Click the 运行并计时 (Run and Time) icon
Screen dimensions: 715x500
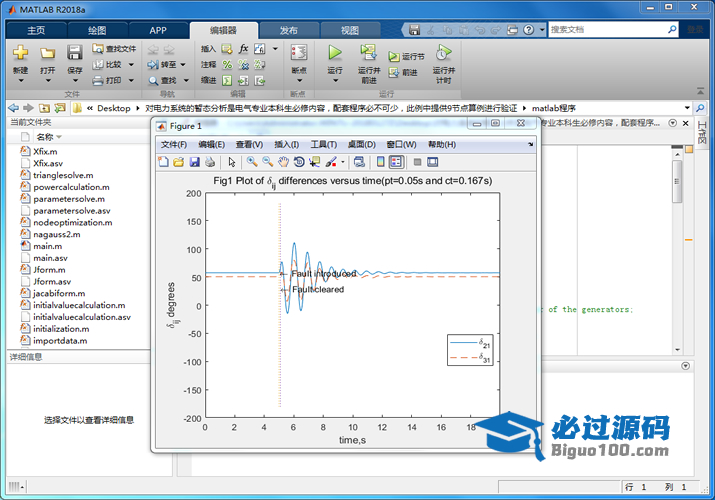pos(443,52)
